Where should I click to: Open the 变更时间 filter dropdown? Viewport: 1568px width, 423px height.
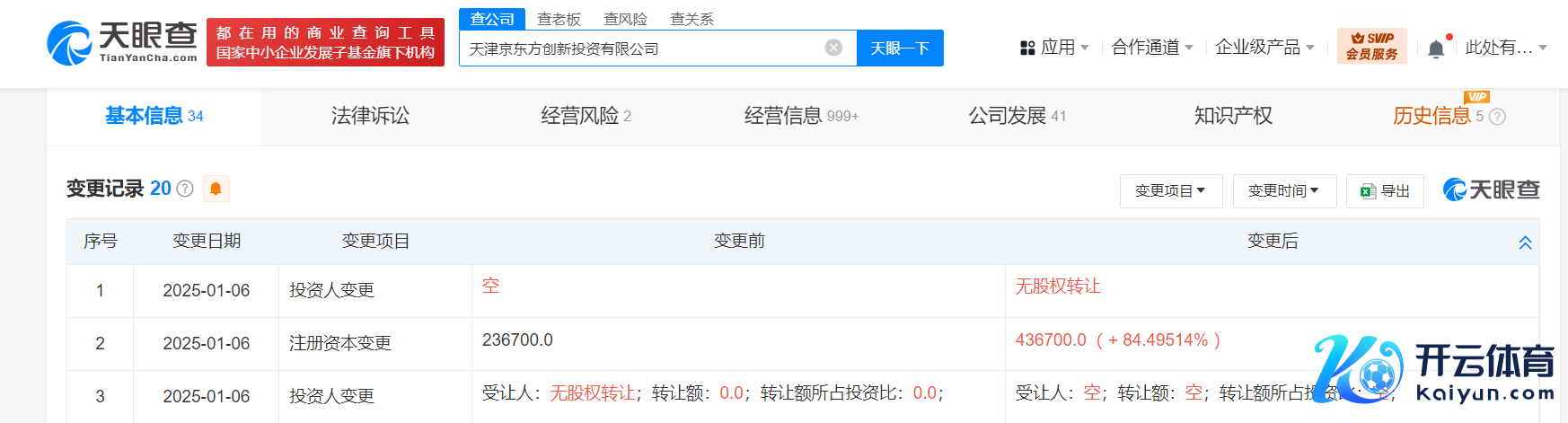(1283, 191)
